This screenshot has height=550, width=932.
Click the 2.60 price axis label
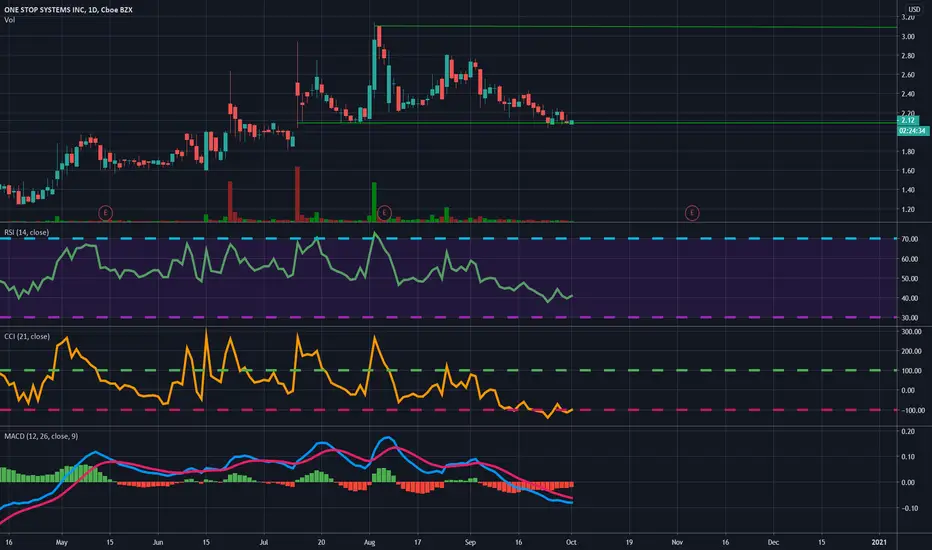coord(908,75)
